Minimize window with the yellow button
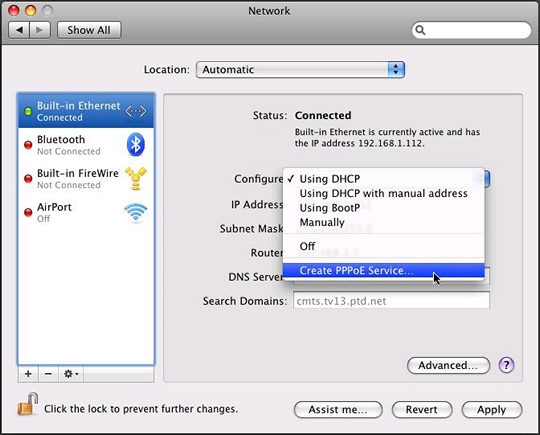540x435 pixels. 30,11
